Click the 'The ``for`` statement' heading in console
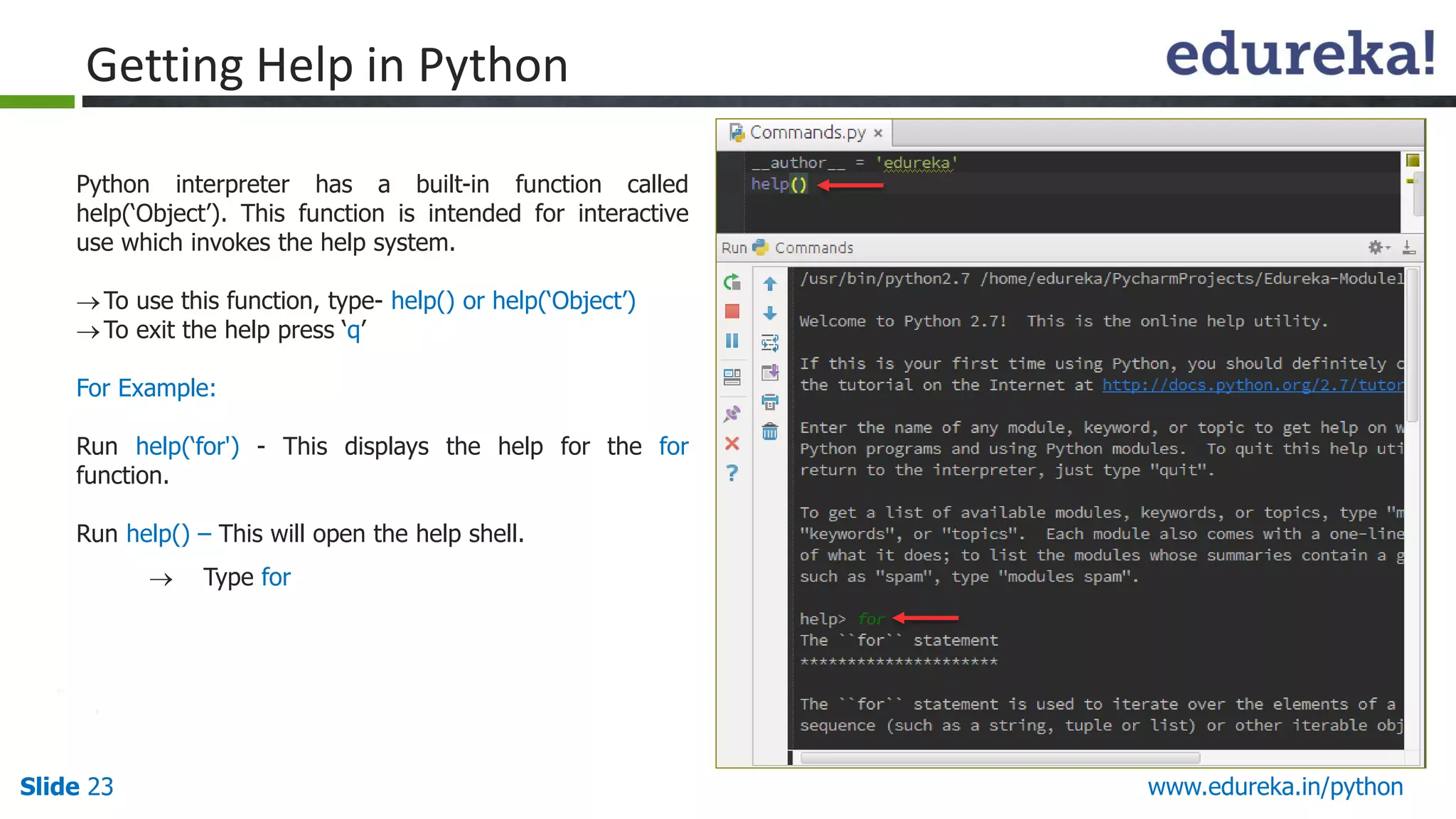The width and height of the screenshot is (1456, 819). click(899, 641)
